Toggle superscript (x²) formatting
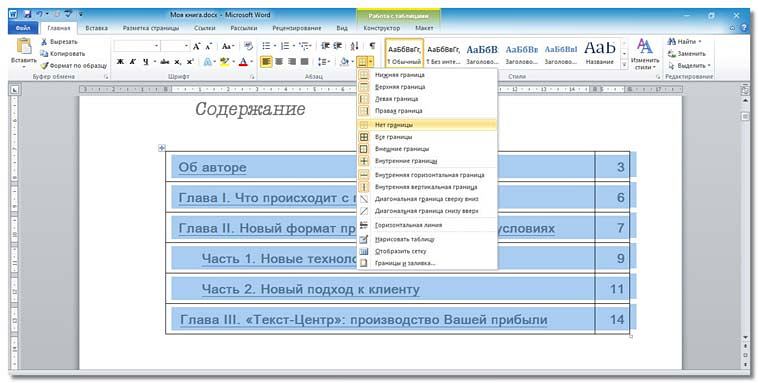Viewport: 758px width, 383px height. click(x=190, y=62)
